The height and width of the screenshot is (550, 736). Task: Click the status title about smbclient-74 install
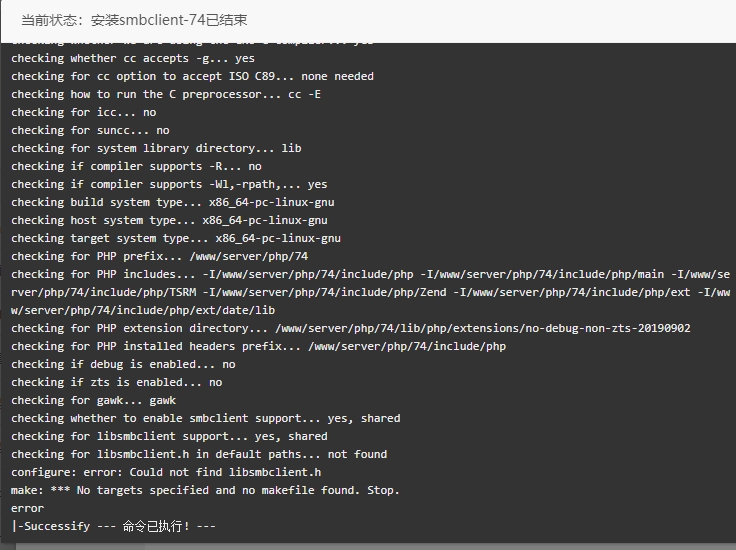(134, 20)
